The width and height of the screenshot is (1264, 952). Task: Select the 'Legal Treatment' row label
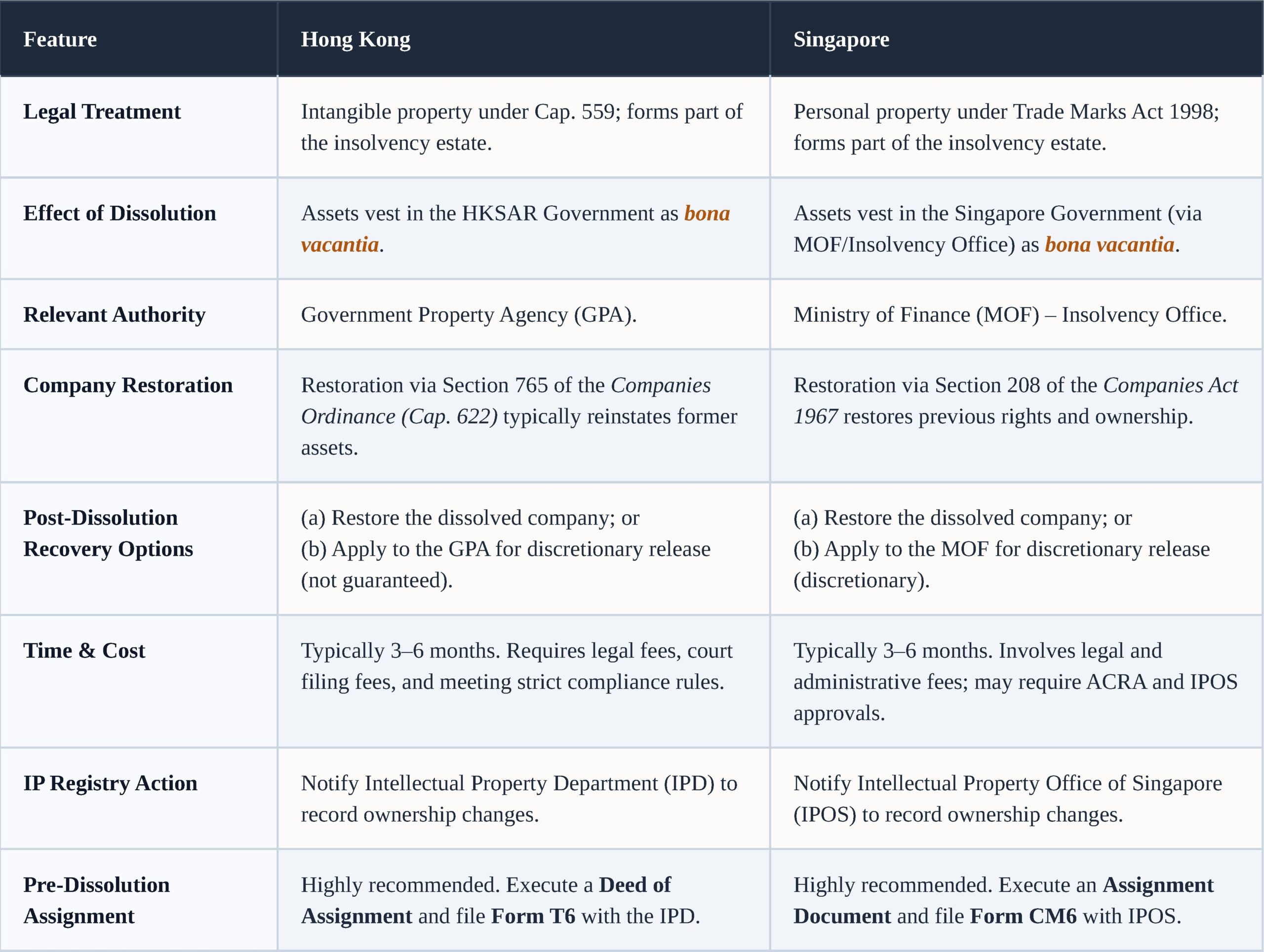139,127
